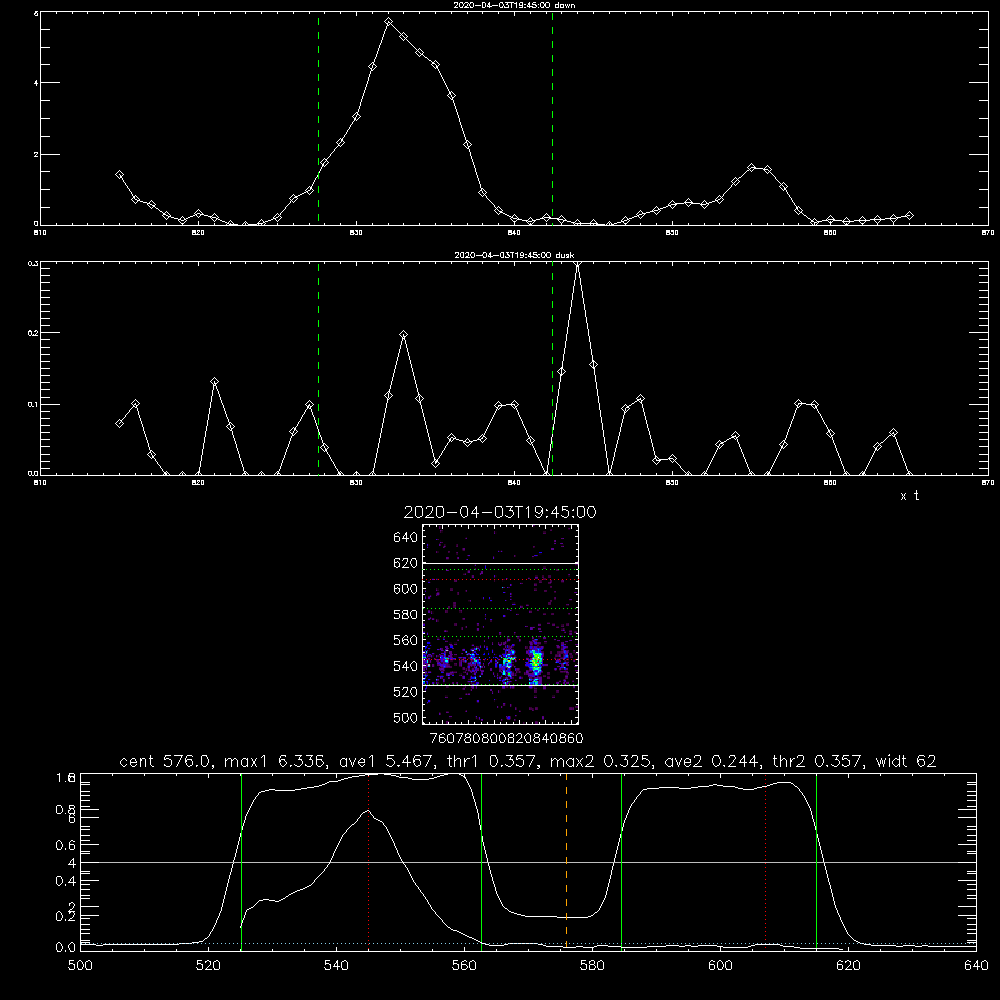Click y-axis label '0.6' of the bottom plot
The height and width of the screenshot is (1000, 1000).
click(x=66, y=845)
